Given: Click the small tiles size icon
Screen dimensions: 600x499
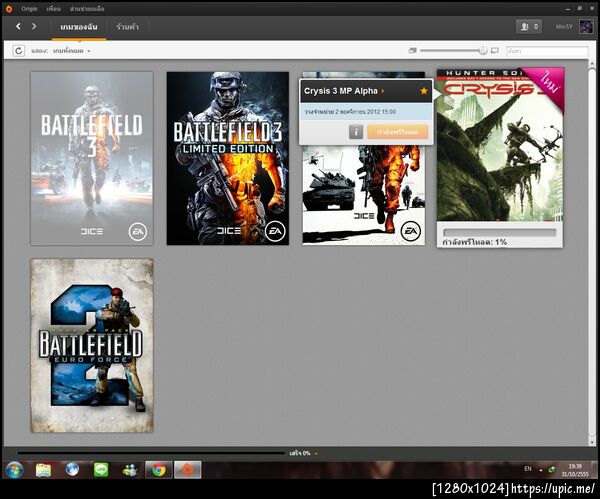Looking at the screenshot, I should [x=412, y=51].
